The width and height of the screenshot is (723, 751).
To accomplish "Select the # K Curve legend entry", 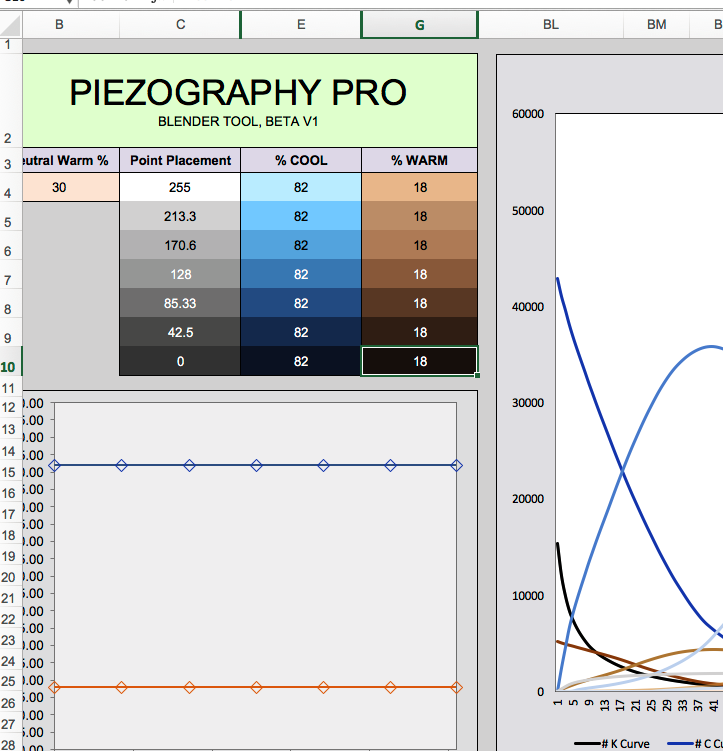I will pyautogui.click(x=611, y=744).
